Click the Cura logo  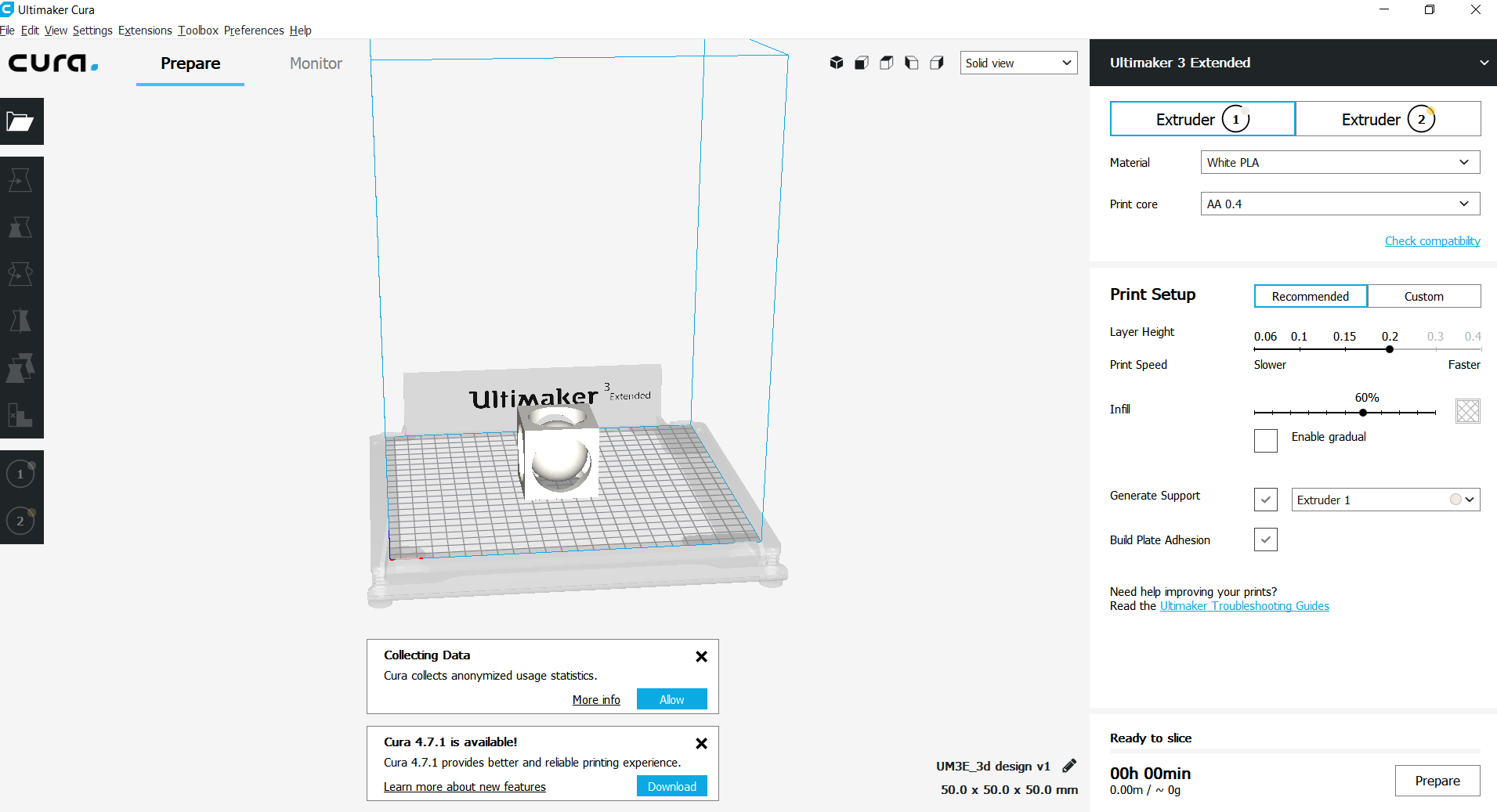[53, 63]
